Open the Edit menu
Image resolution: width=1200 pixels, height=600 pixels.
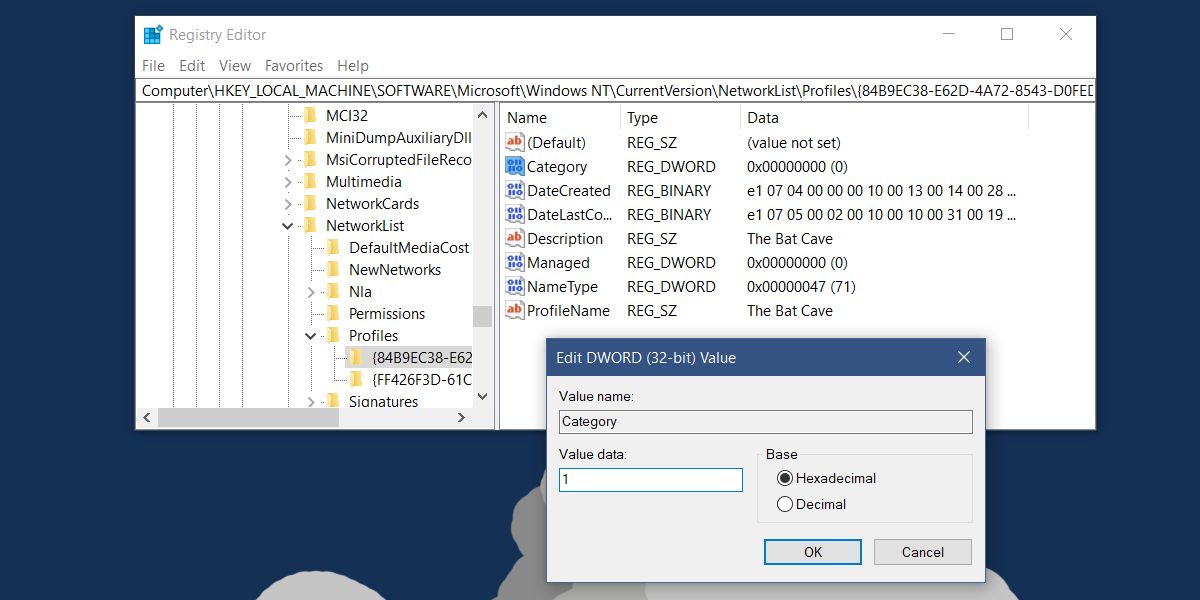192,66
